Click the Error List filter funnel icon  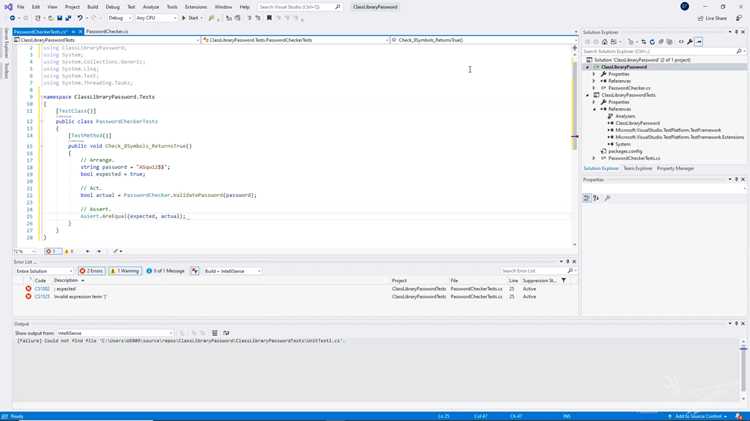pos(563,281)
